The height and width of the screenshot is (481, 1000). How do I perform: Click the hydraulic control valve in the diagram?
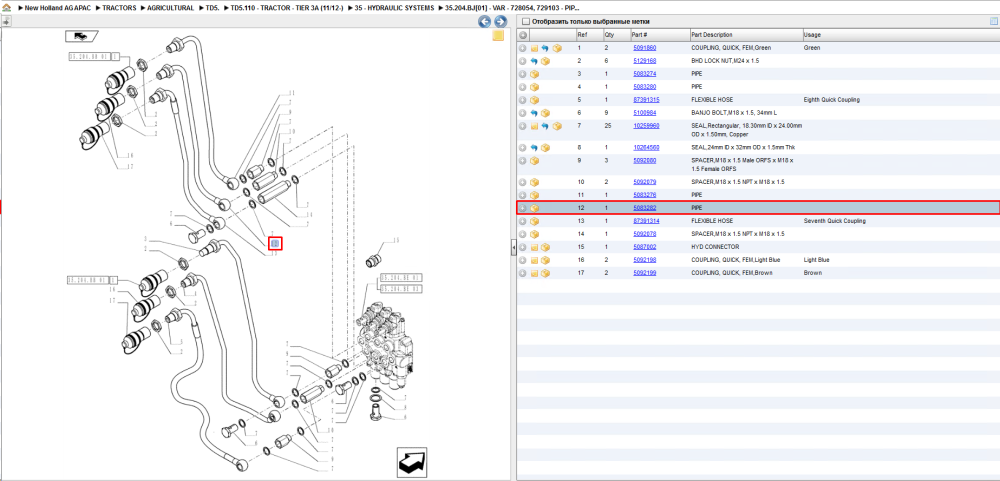387,344
